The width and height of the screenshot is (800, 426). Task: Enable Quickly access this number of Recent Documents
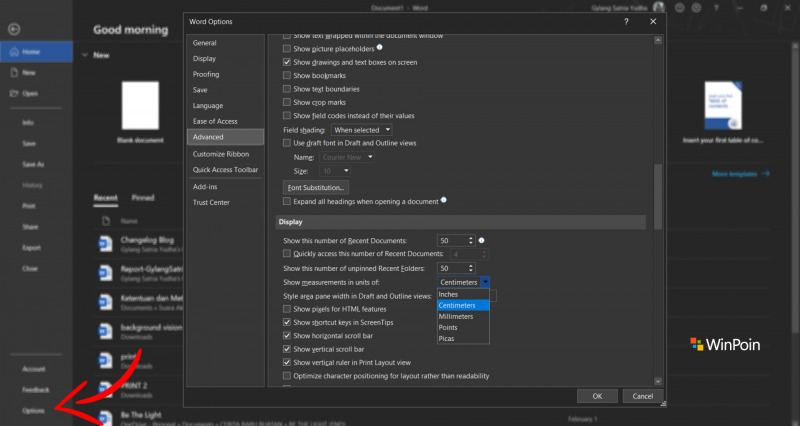tap(287, 253)
